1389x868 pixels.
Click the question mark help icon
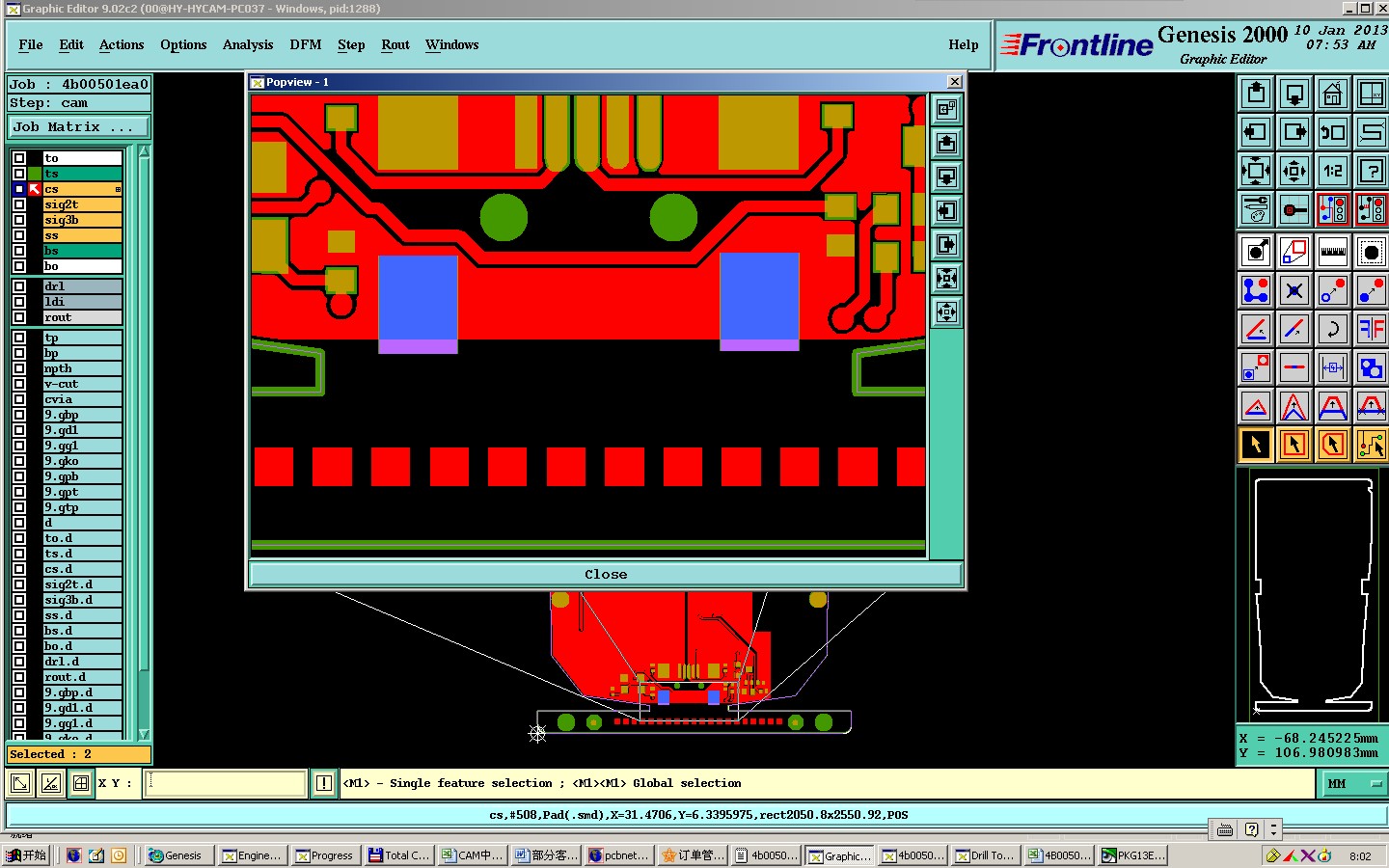(1372, 171)
